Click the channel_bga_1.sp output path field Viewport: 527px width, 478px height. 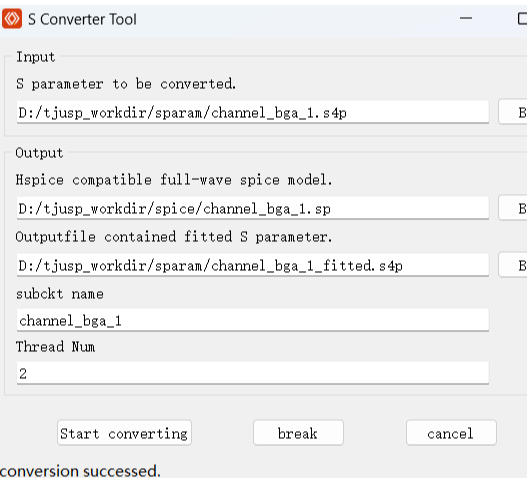[x=253, y=208]
